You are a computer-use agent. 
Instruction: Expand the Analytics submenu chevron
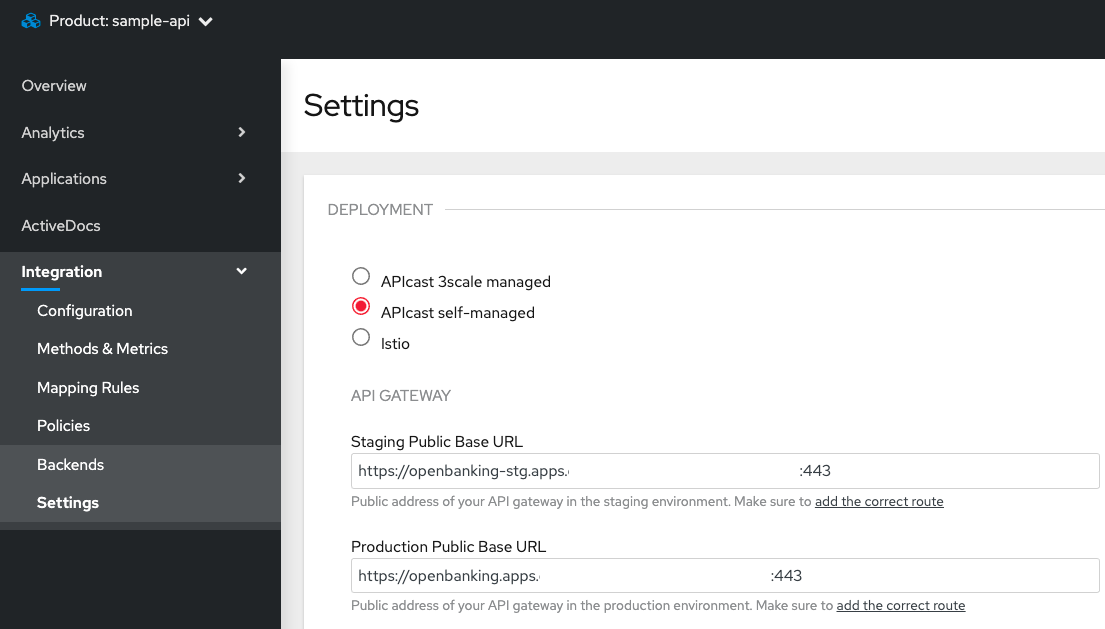(x=242, y=132)
